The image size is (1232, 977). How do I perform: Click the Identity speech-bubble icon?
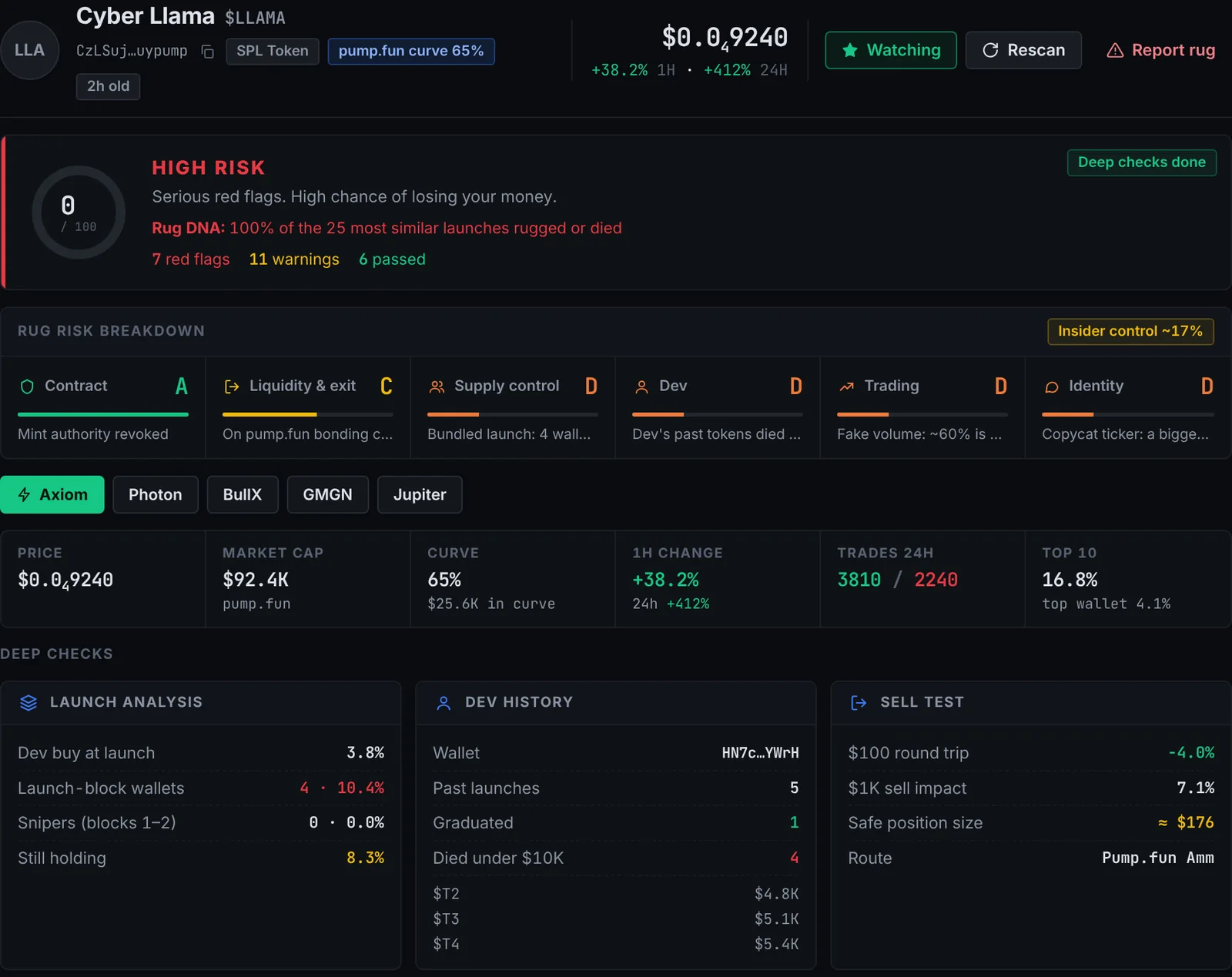(1051, 386)
